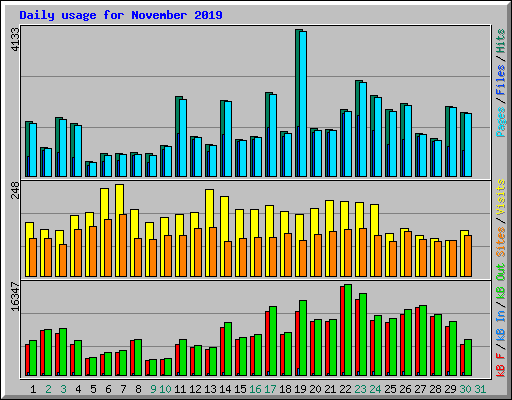Image resolution: width=512 pixels, height=400 pixels.
Task: Click the hits axis value 4133
Action: tap(16, 39)
